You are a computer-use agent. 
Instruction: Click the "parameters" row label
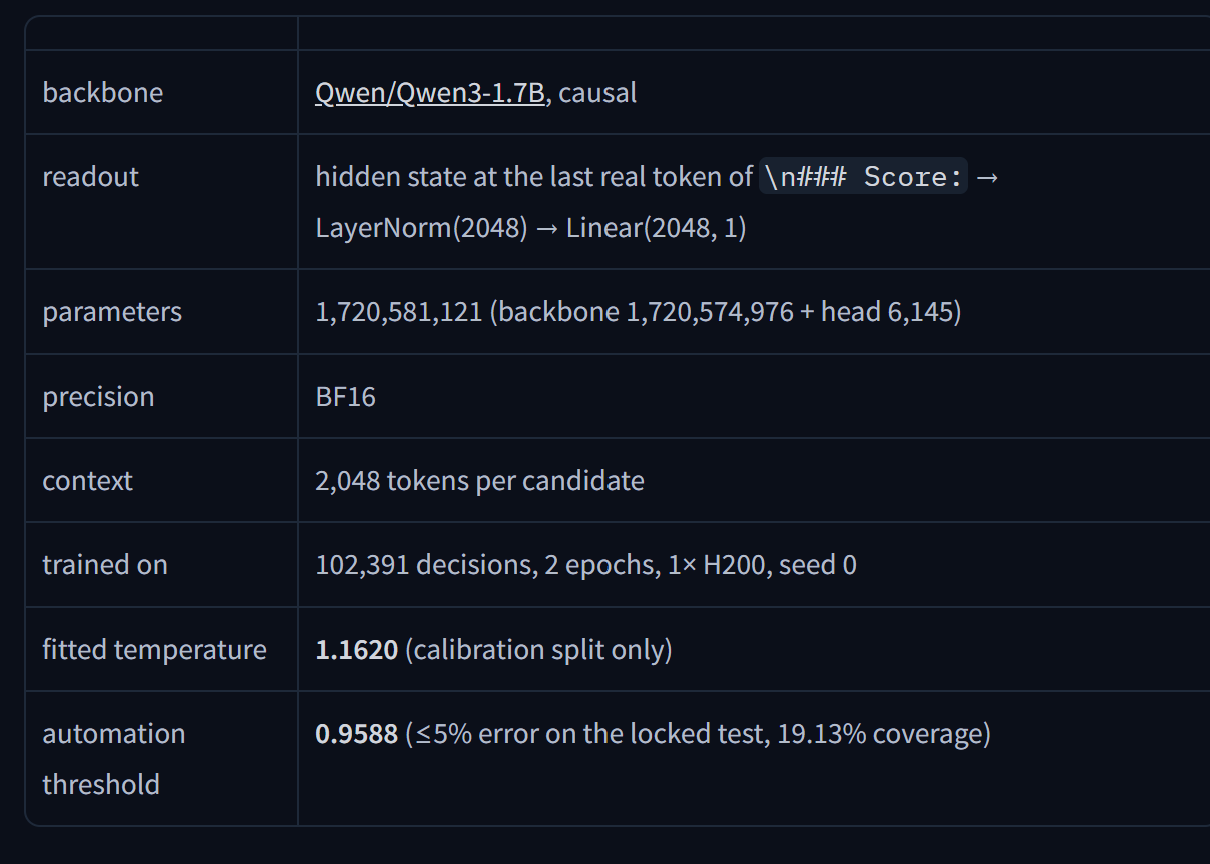click(112, 312)
